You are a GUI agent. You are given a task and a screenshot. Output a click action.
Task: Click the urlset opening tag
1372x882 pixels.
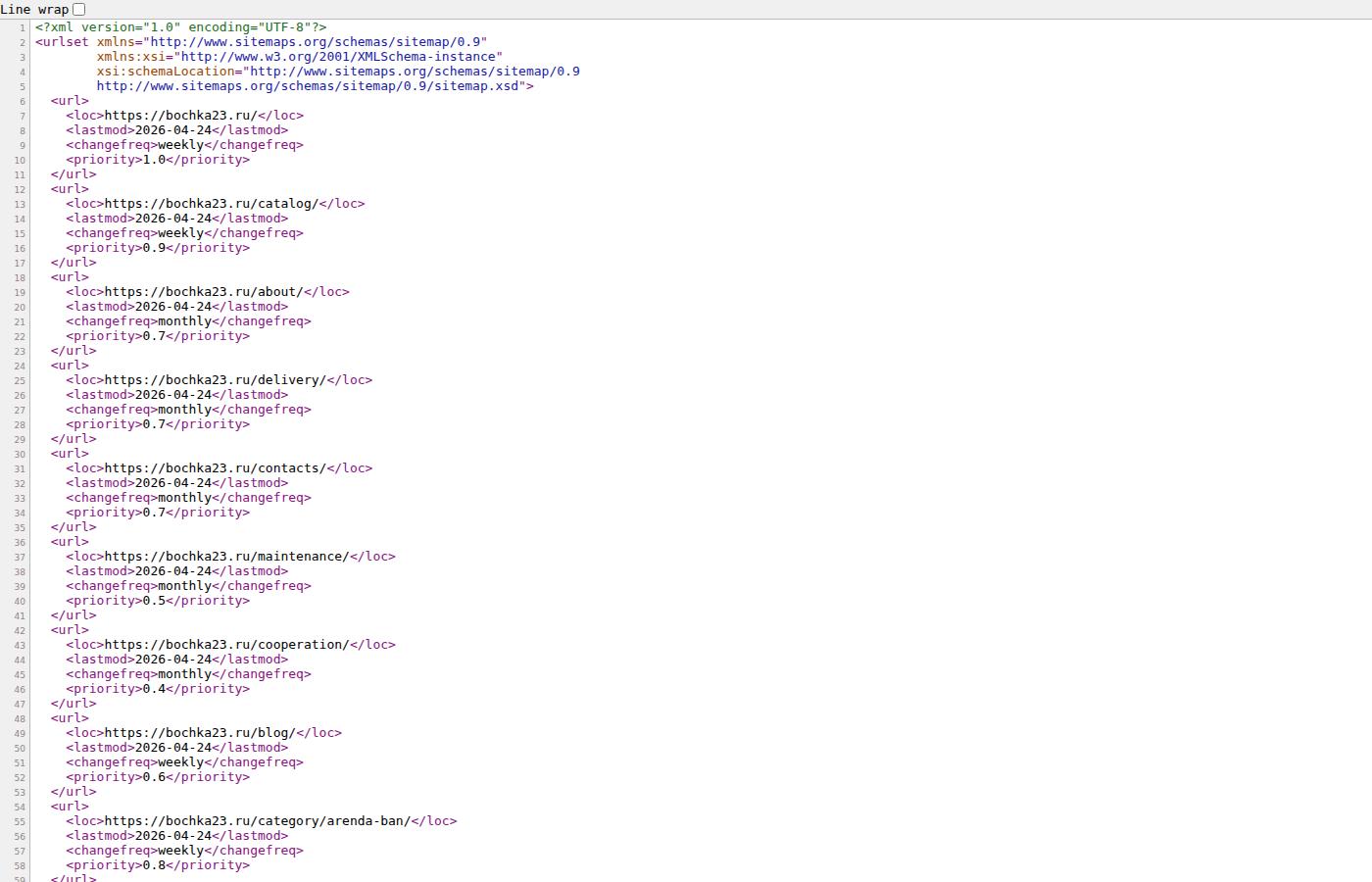point(62,42)
